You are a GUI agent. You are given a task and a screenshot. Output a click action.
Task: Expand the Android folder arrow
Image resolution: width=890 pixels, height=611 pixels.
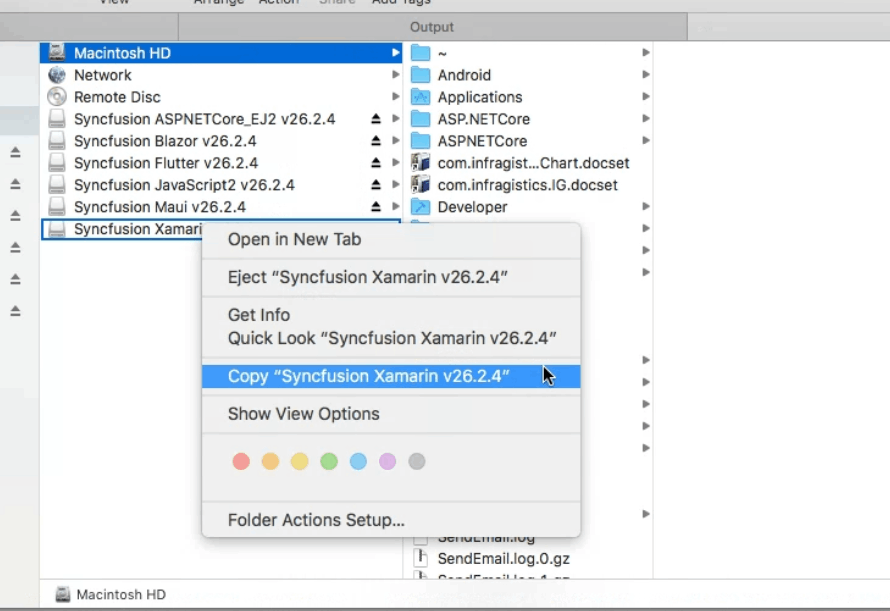pos(646,75)
